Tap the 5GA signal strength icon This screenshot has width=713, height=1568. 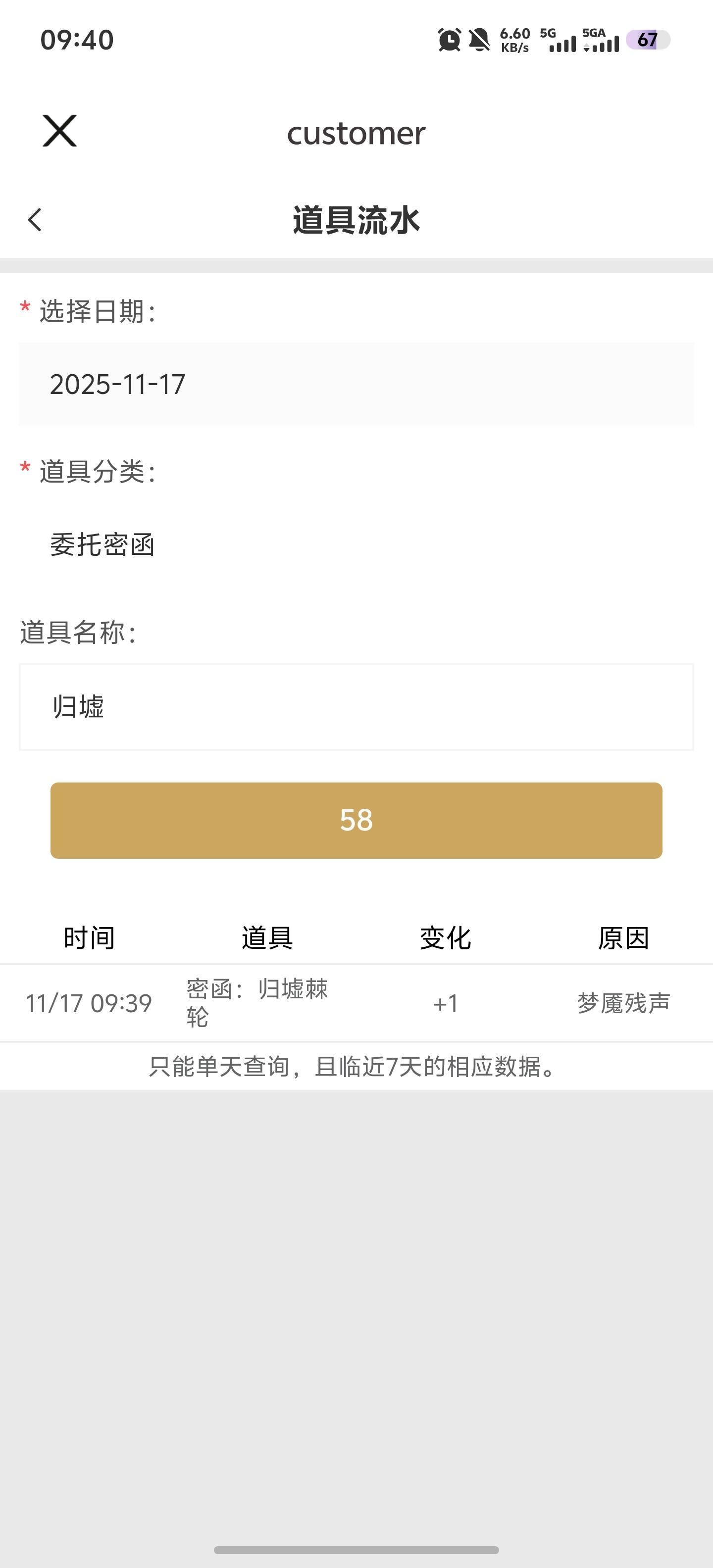[601, 40]
